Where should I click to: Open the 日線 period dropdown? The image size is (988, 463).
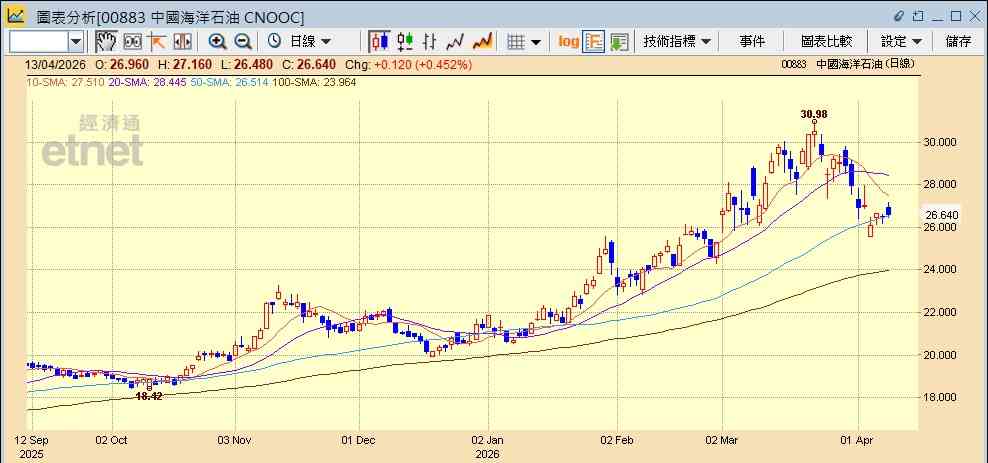310,42
